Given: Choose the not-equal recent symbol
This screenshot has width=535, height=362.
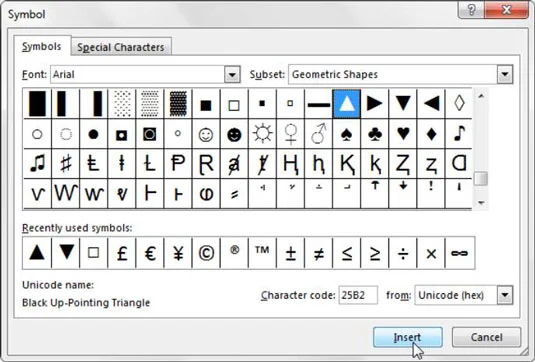Looking at the screenshot, I should point(318,253).
